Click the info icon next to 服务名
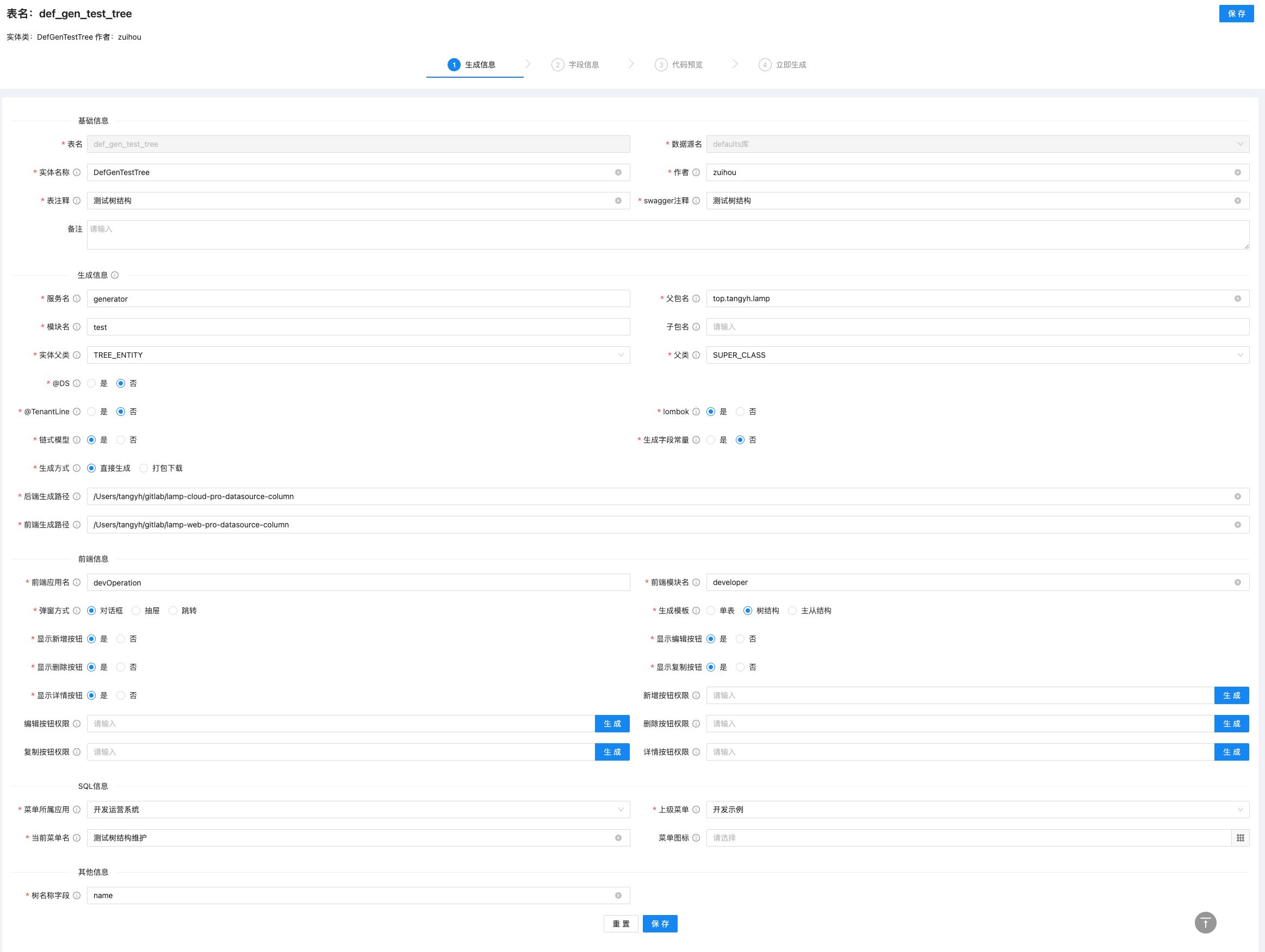Viewport: 1265px width, 952px height. [x=77, y=298]
